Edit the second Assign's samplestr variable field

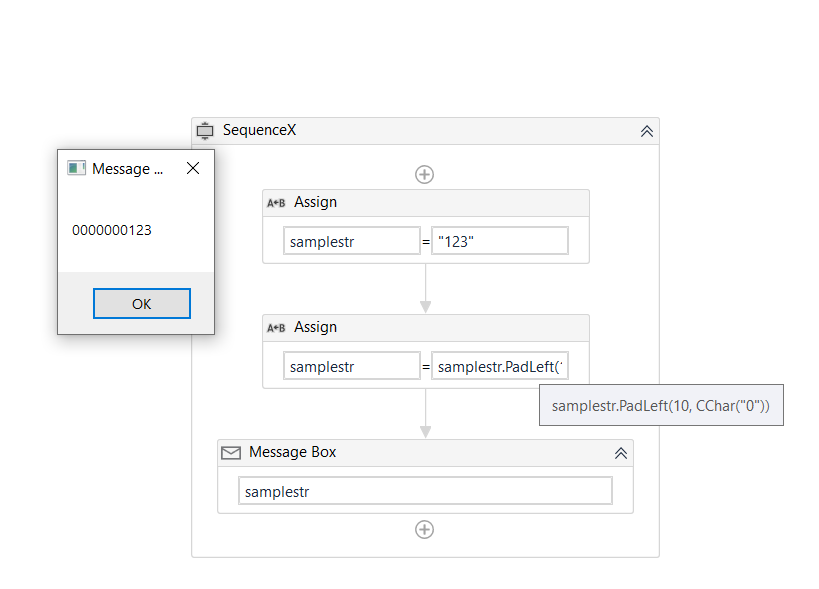tap(351, 366)
